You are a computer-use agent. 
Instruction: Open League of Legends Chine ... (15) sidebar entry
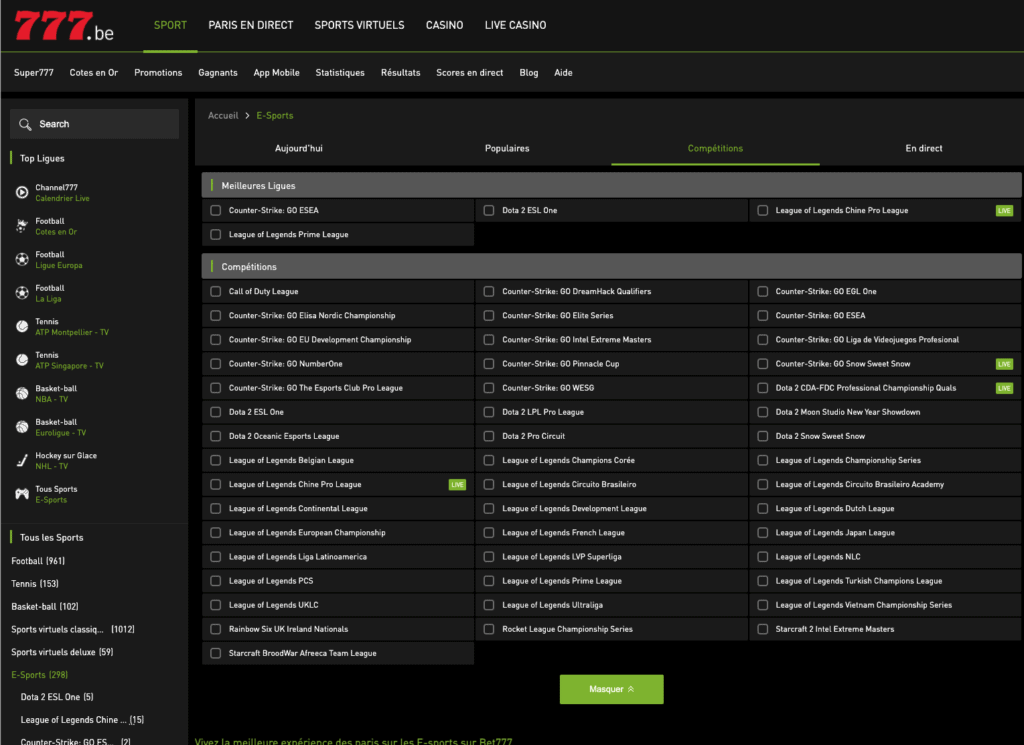82,720
